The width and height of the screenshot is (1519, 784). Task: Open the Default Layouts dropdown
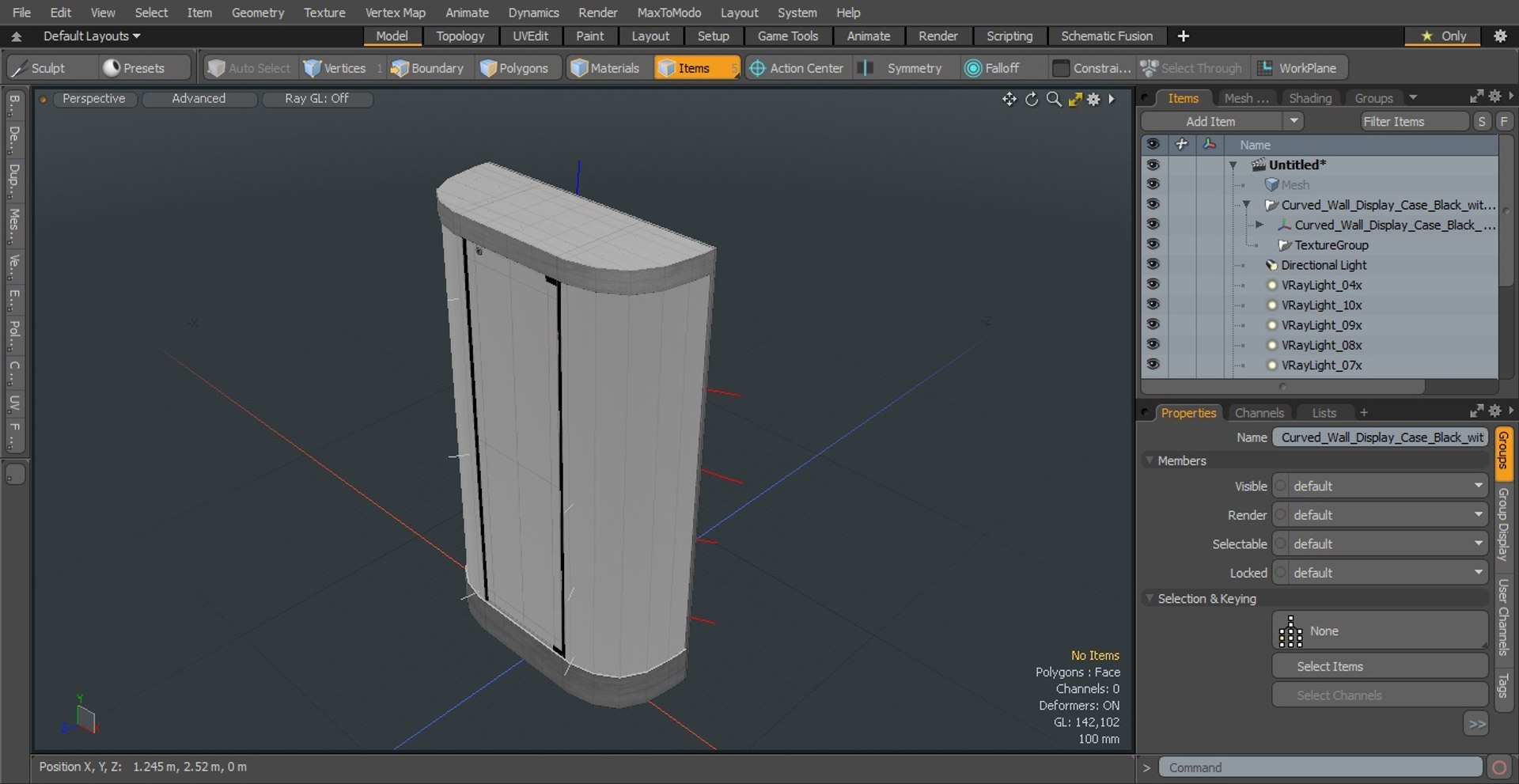(91, 36)
